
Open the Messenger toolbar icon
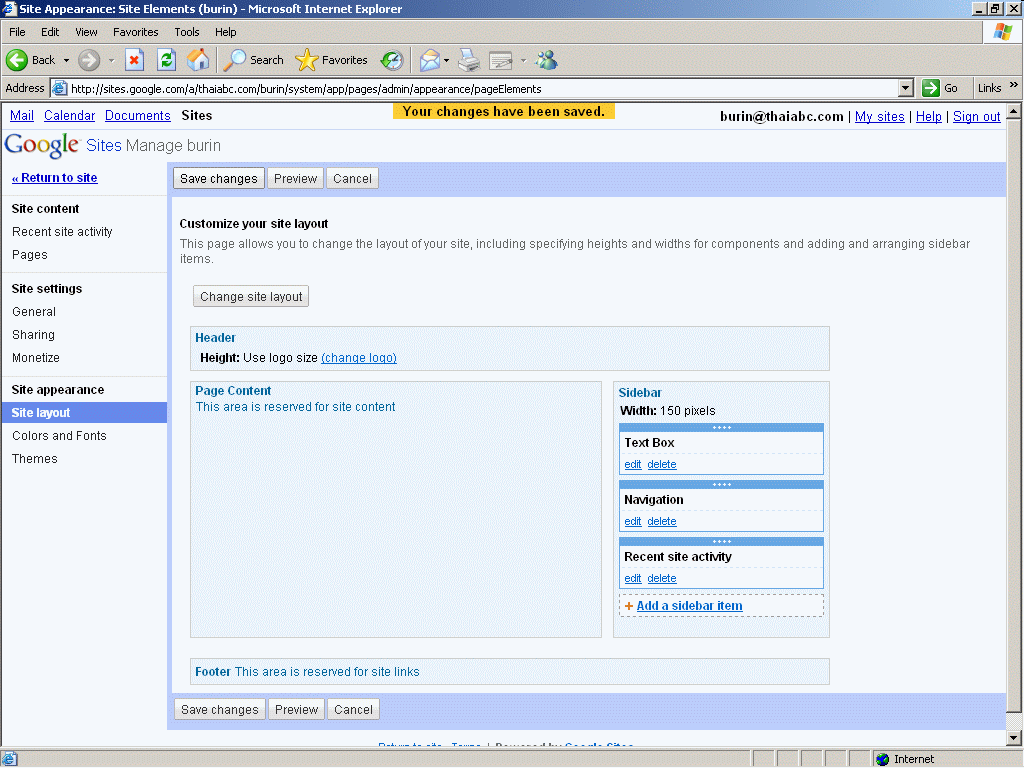546,60
